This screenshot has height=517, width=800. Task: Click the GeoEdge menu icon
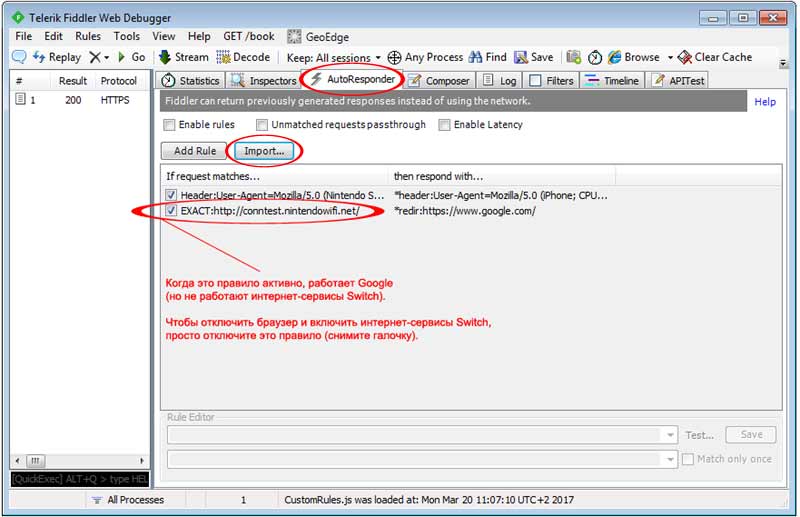click(x=294, y=37)
